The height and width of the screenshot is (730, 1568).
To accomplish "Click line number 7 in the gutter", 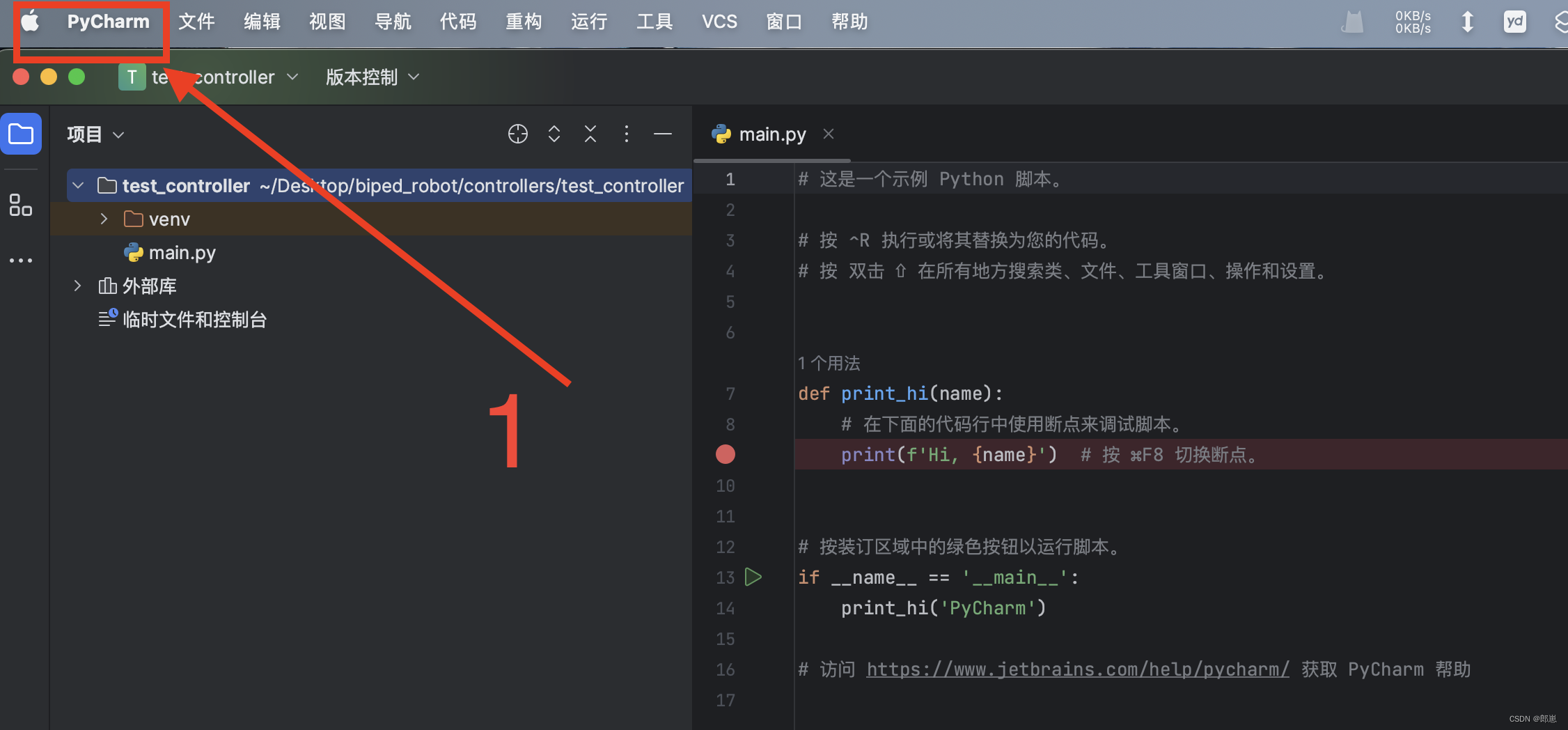I will pos(730,394).
